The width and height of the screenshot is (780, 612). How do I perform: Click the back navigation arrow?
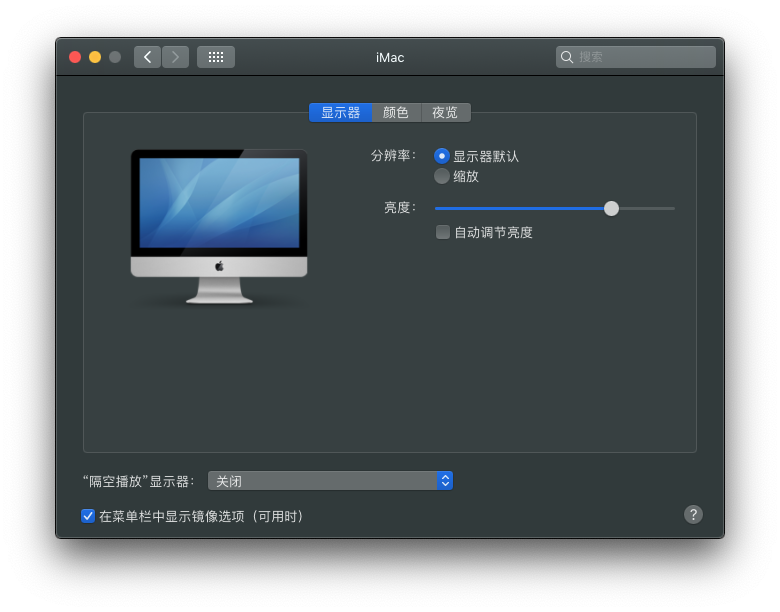pyautogui.click(x=147, y=57)
